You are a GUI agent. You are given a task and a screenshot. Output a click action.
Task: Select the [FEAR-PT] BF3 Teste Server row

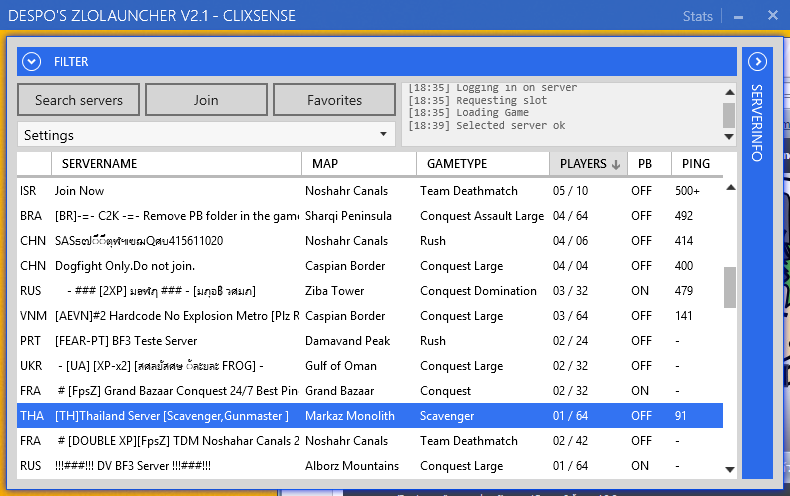(x=370, y=341)
